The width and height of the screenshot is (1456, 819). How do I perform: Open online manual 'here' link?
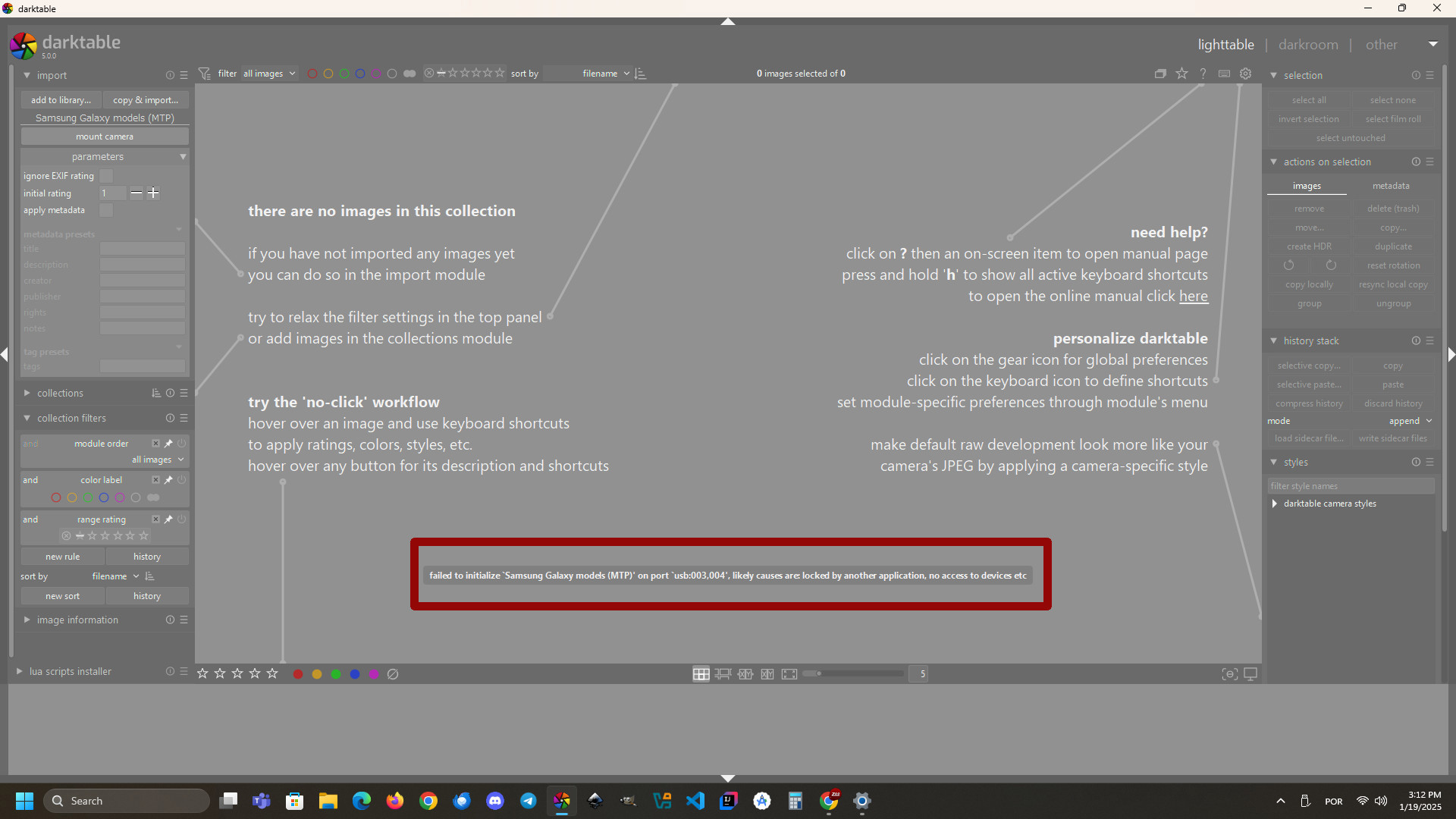(x=1193, y=297)
